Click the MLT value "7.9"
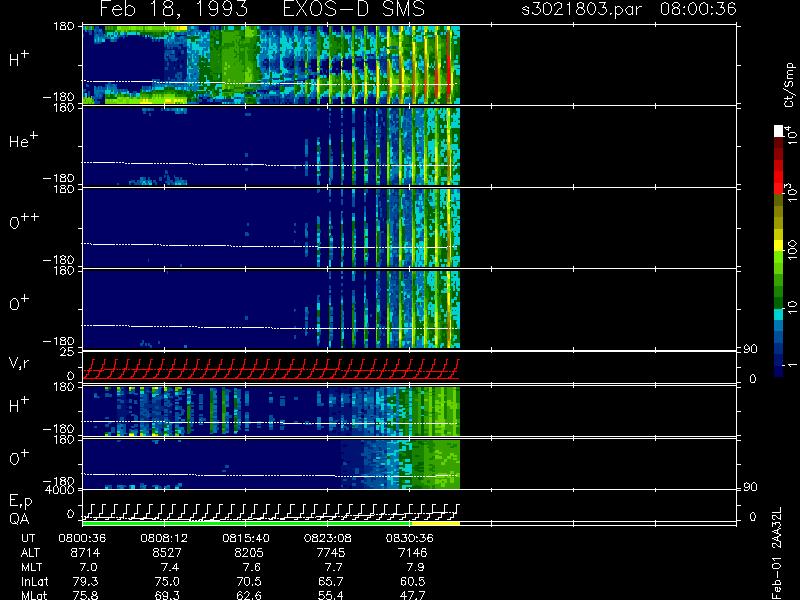800x600 pixels. [x=415, y=567]
